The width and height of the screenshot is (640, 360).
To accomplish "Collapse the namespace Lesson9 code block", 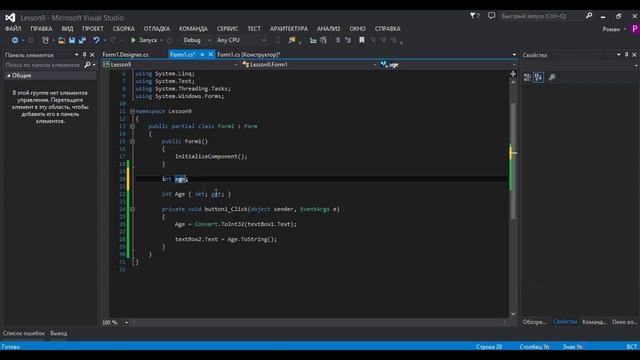I will coord(132,111).
